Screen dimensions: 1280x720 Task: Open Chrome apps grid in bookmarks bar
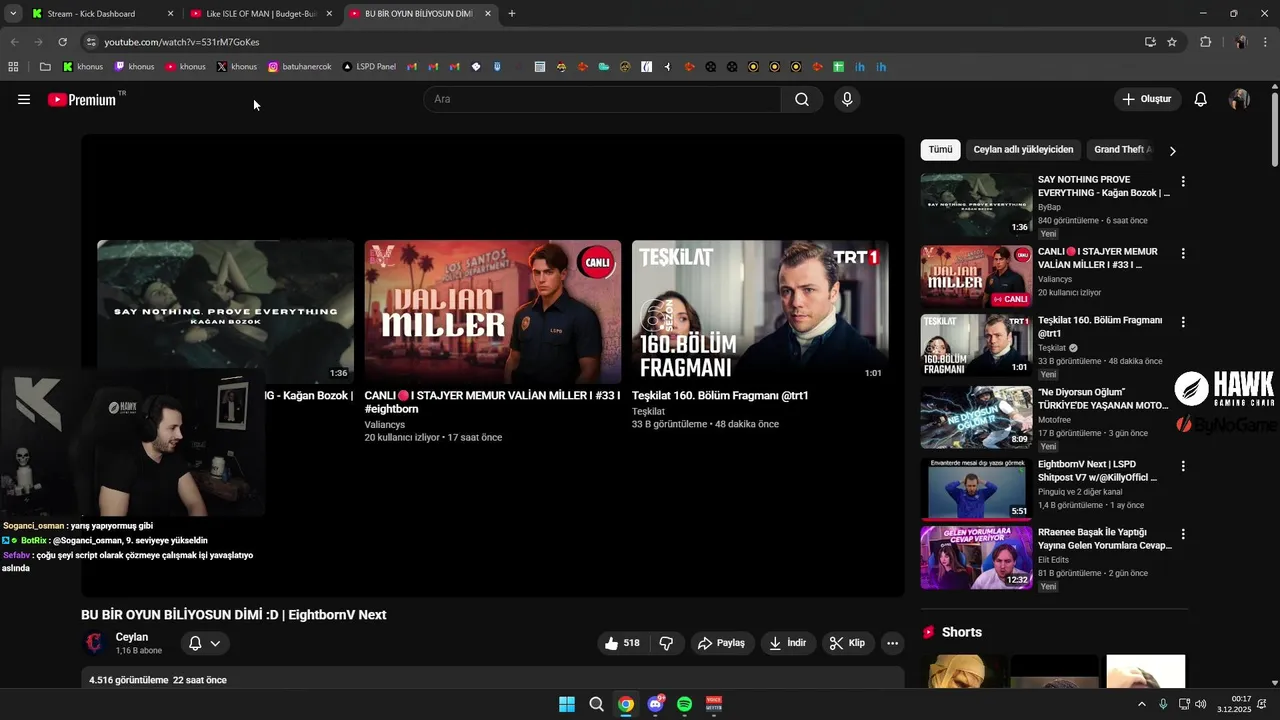click(x=13, y=67)
